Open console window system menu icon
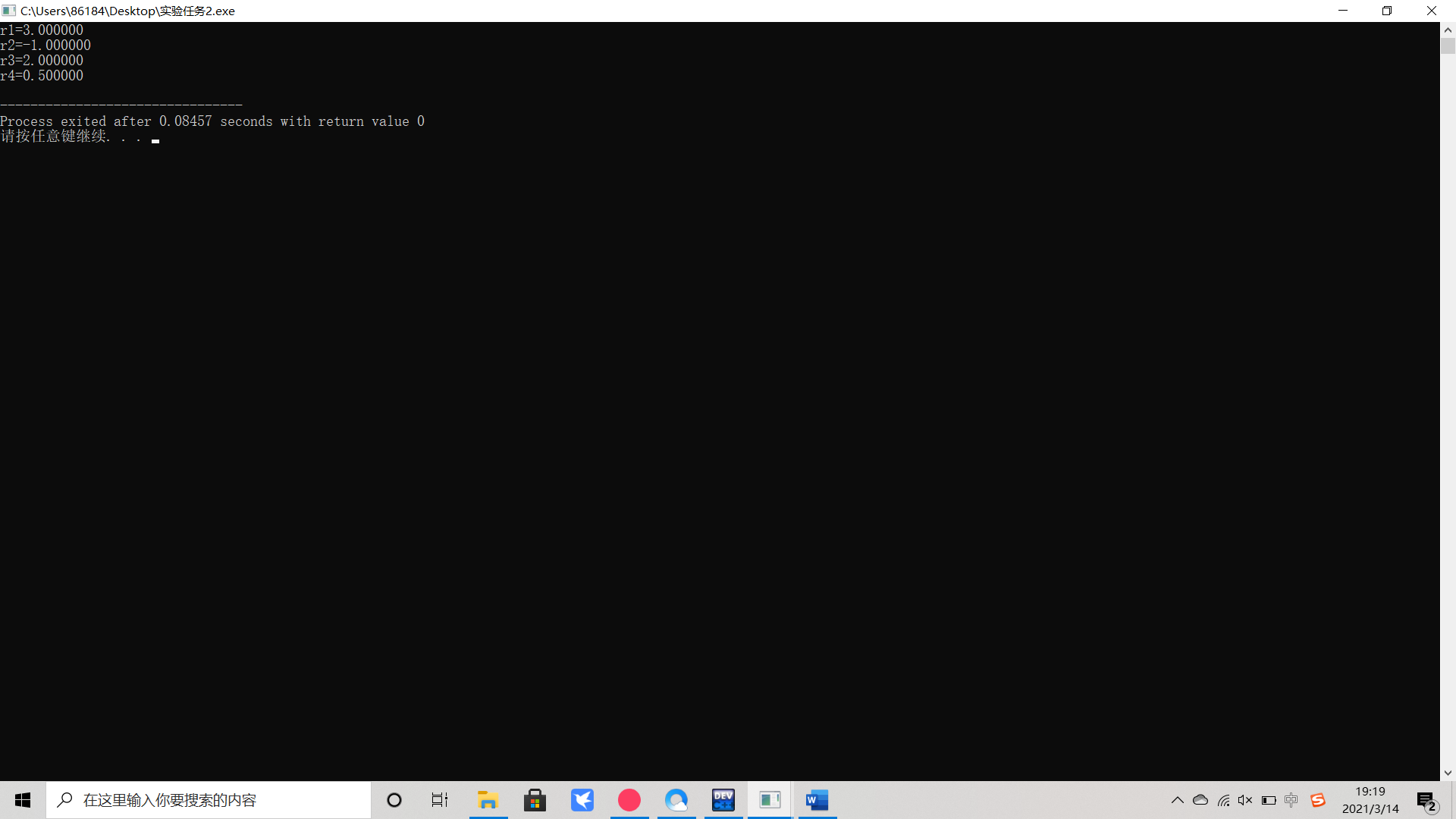 coord(9,11)
